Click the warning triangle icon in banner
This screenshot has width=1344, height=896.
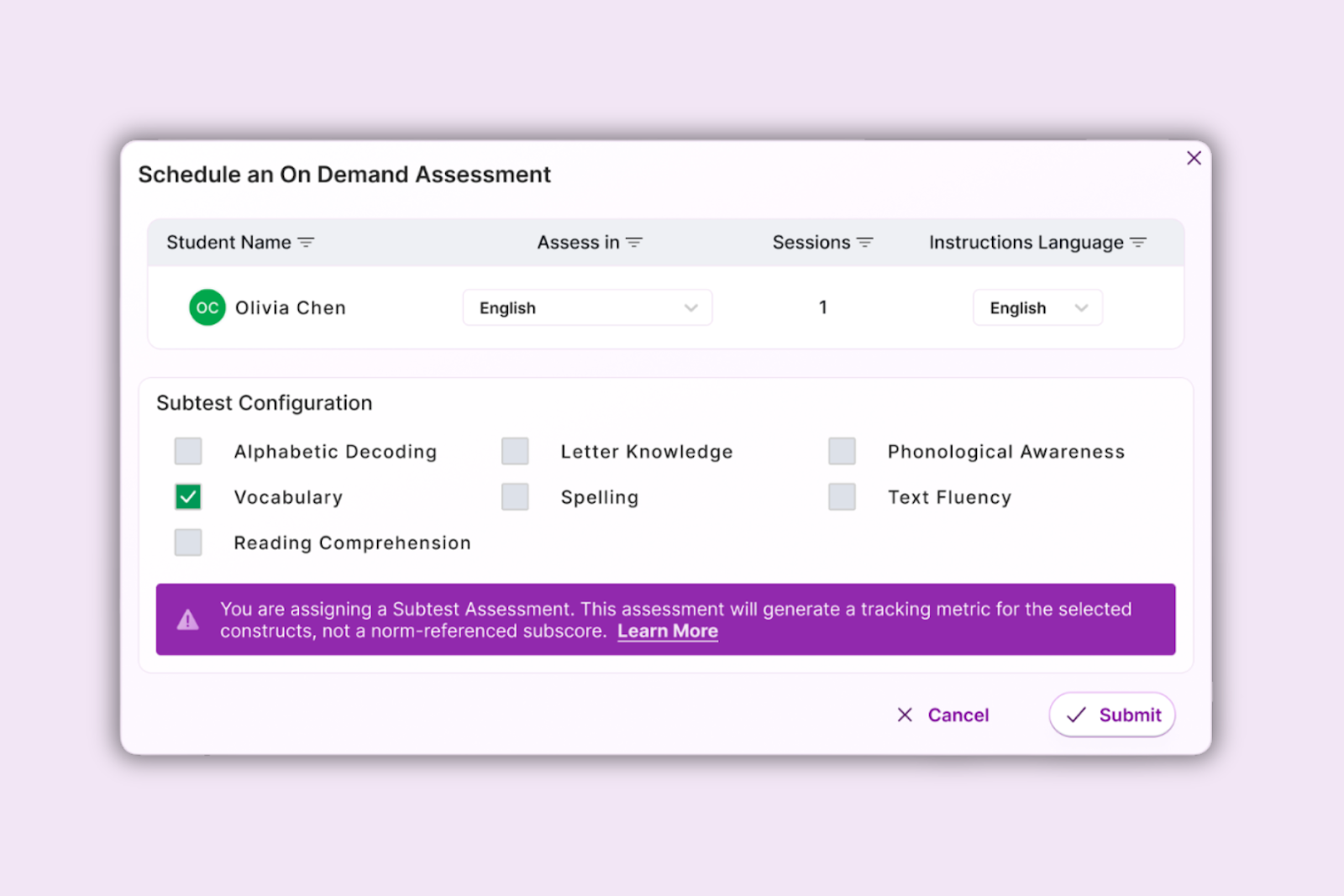(188, 620)
